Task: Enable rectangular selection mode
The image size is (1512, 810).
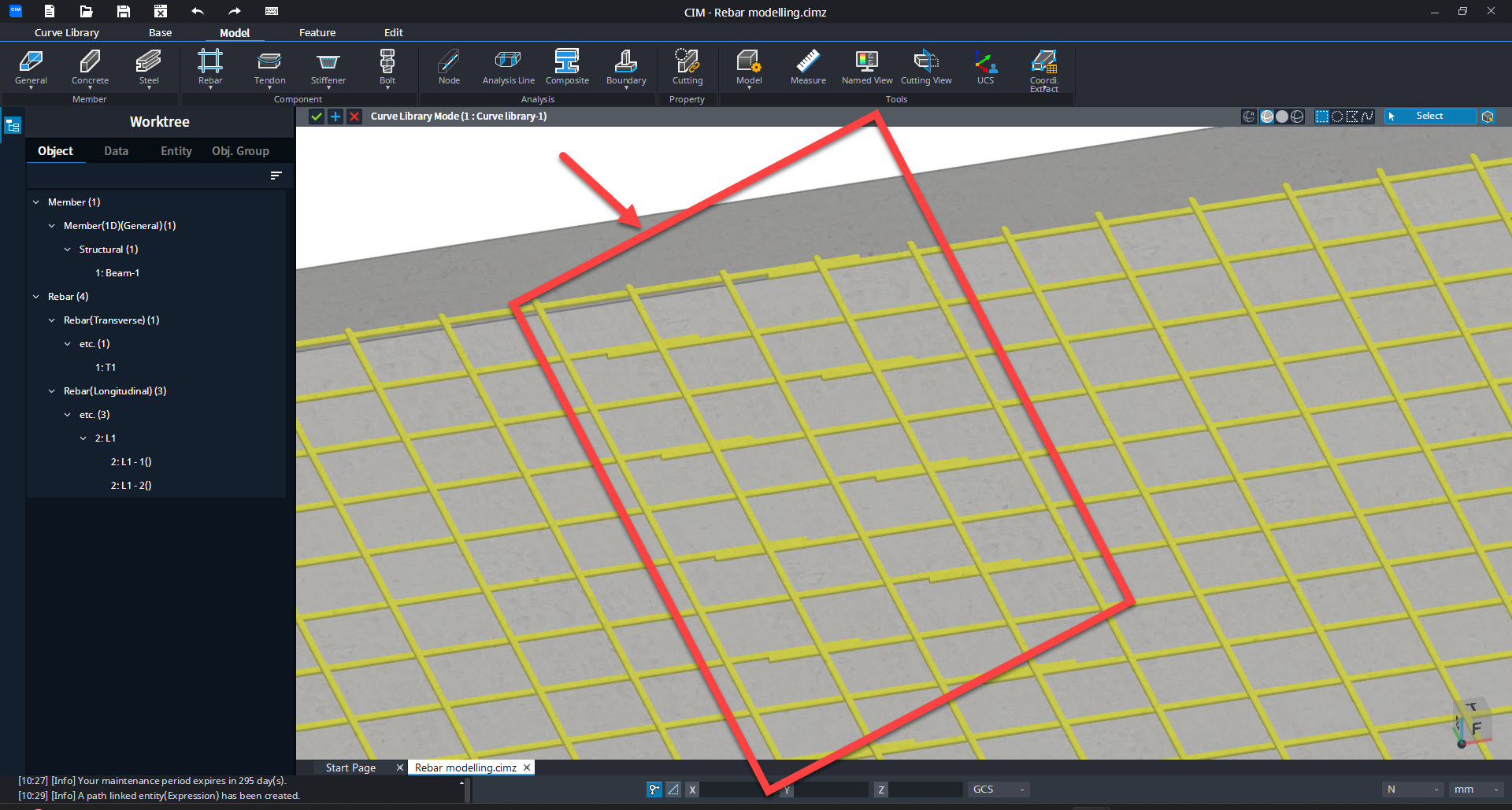Action: tap(1322, 117)
